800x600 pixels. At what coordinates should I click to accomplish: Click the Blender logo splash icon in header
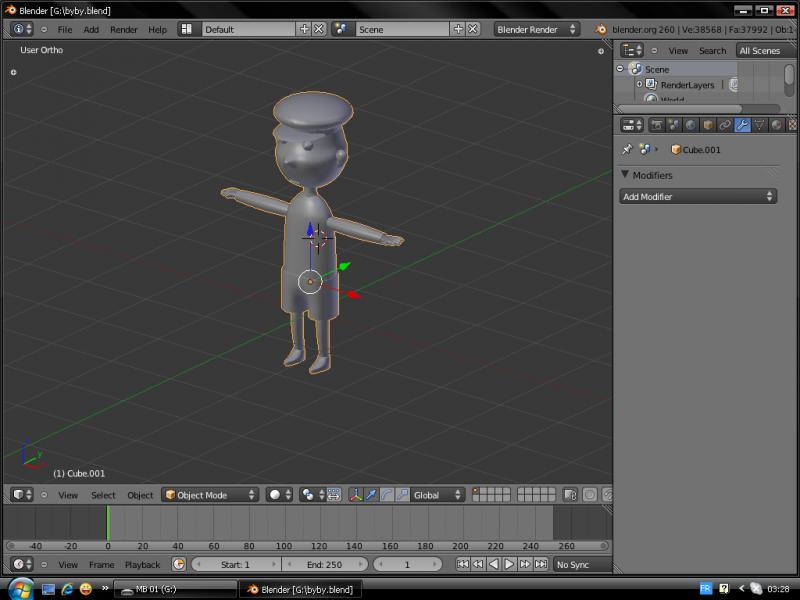(601, 29)
